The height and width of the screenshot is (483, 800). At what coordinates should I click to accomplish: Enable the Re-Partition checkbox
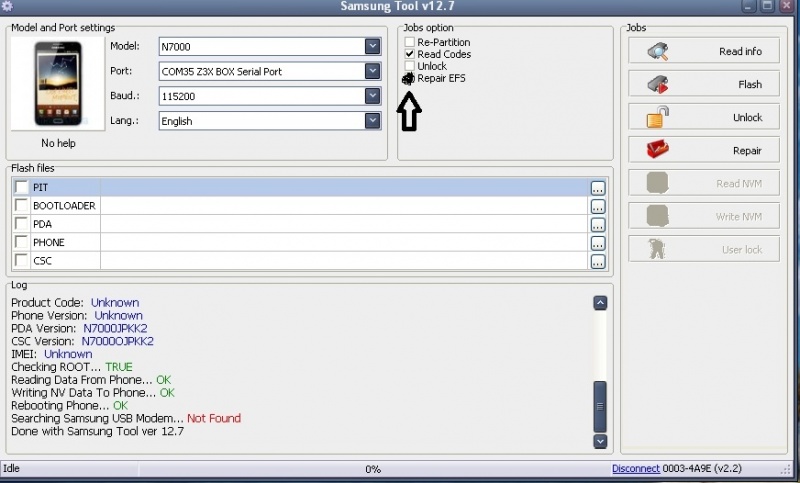click(x=409, y=42)
